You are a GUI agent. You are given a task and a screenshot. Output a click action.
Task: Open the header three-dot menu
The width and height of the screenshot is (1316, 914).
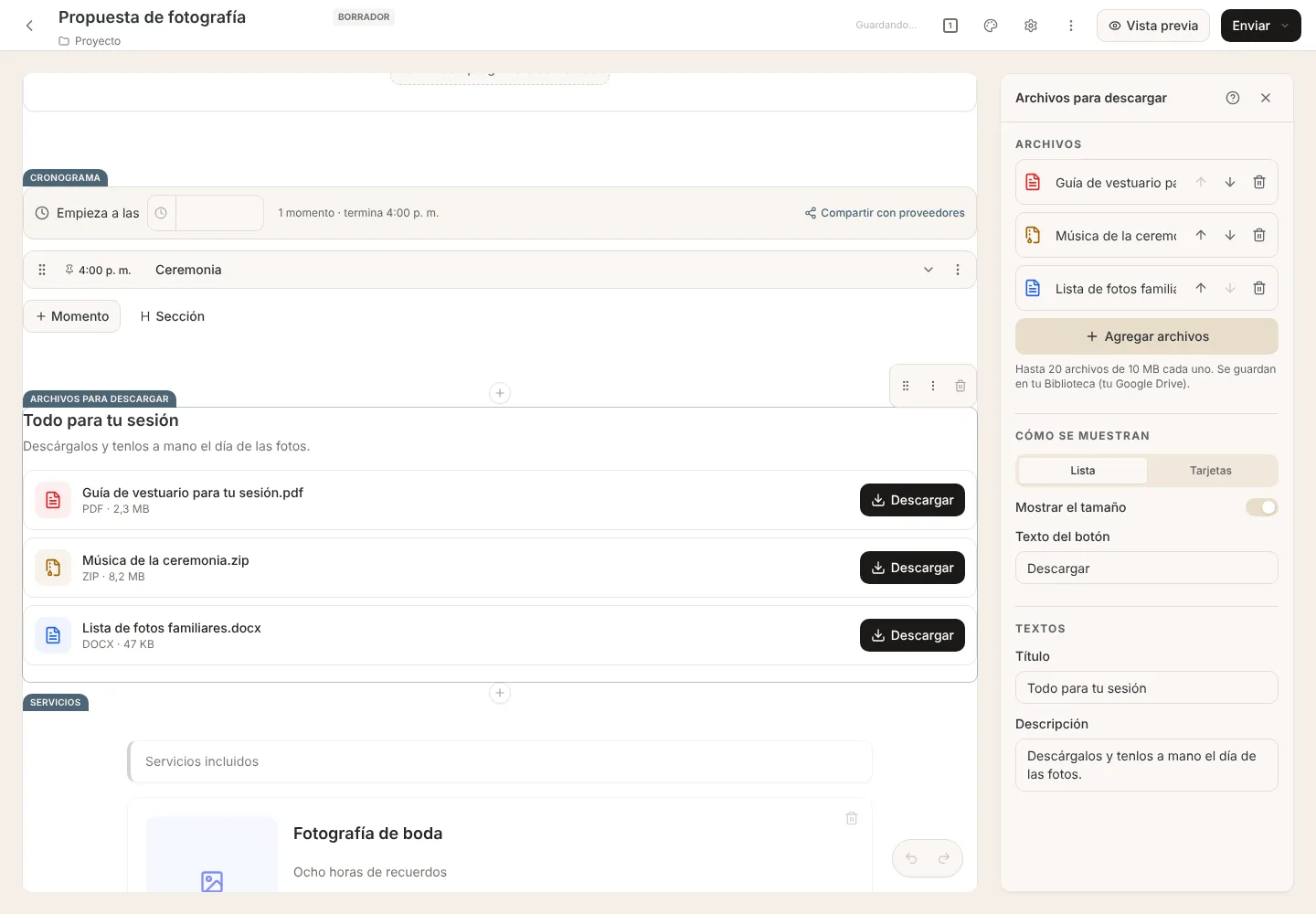[1071, 26]
